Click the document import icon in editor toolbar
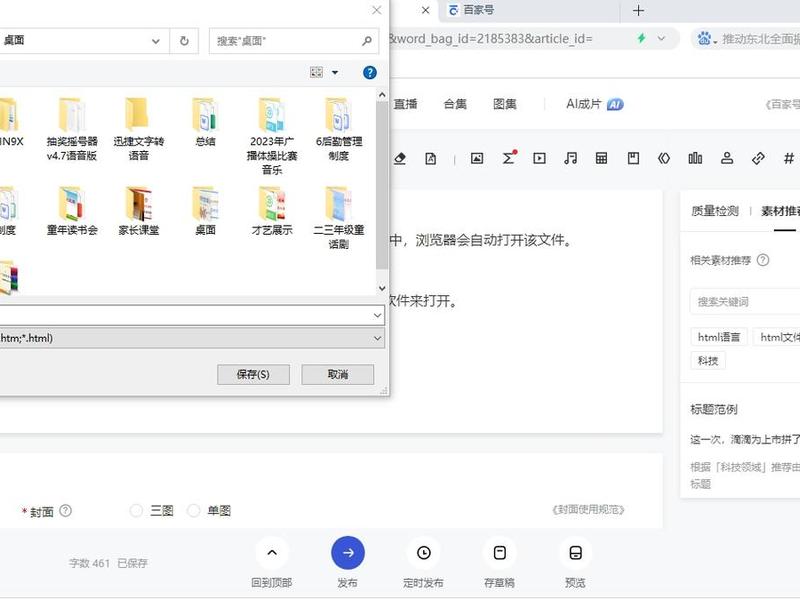The width and height of the screenshot is (800, 600). click(431, 159)
